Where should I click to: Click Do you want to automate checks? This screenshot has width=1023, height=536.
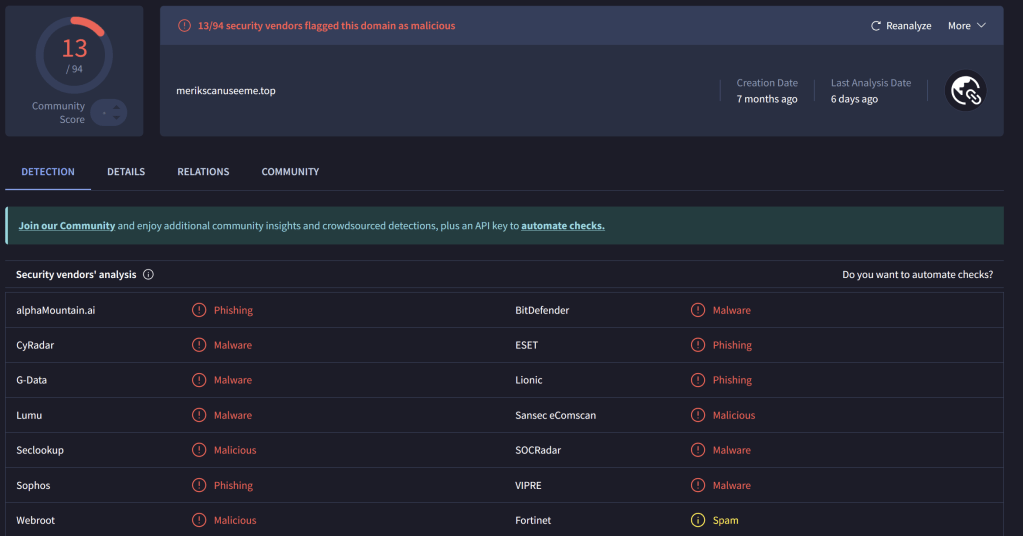[917, 274]
